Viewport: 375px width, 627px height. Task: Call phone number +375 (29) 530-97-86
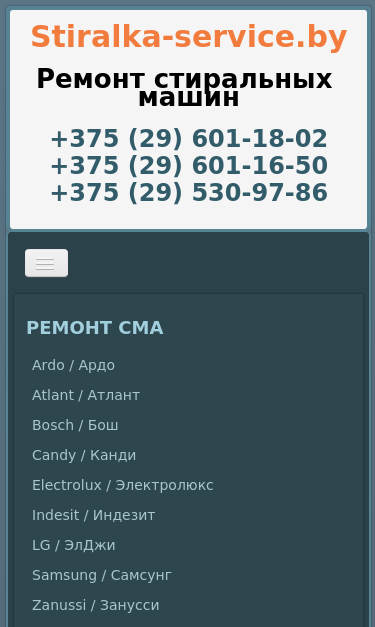[189, 192]
